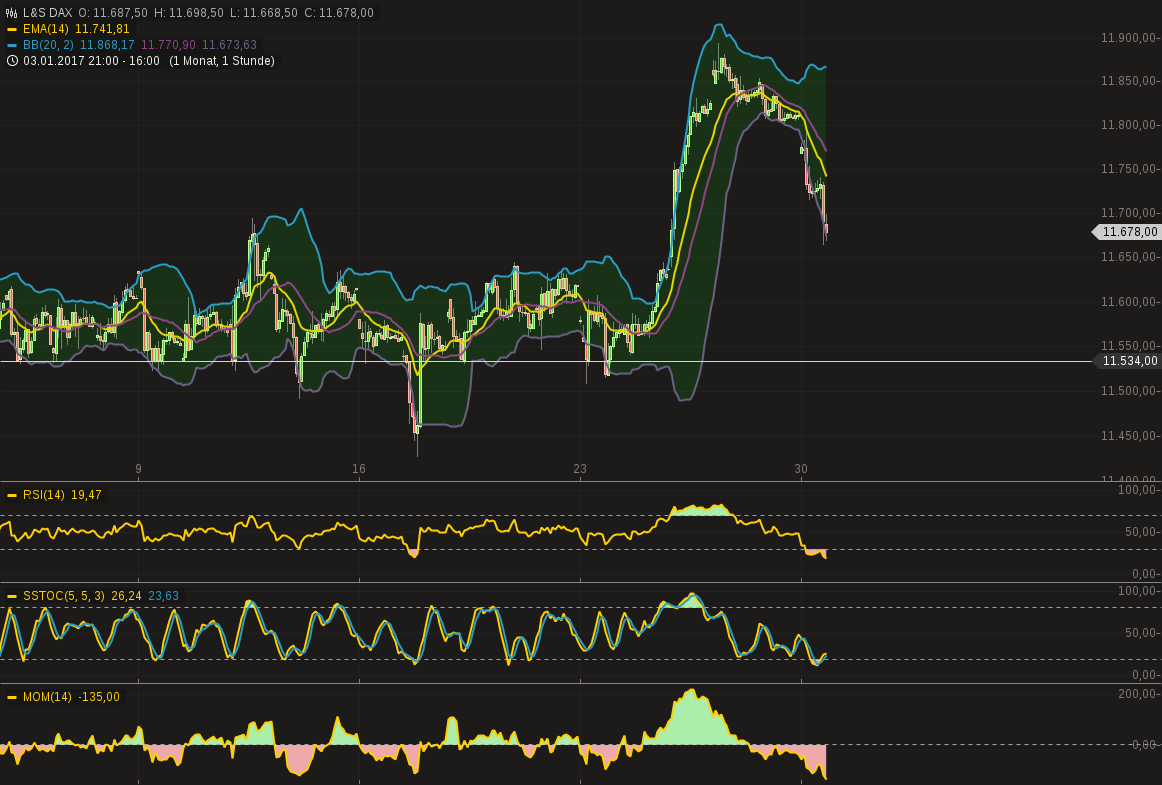The image size is (1162, 785).
Task: Click the 11.650,00 price axis label
Action: pos(1129,257)
